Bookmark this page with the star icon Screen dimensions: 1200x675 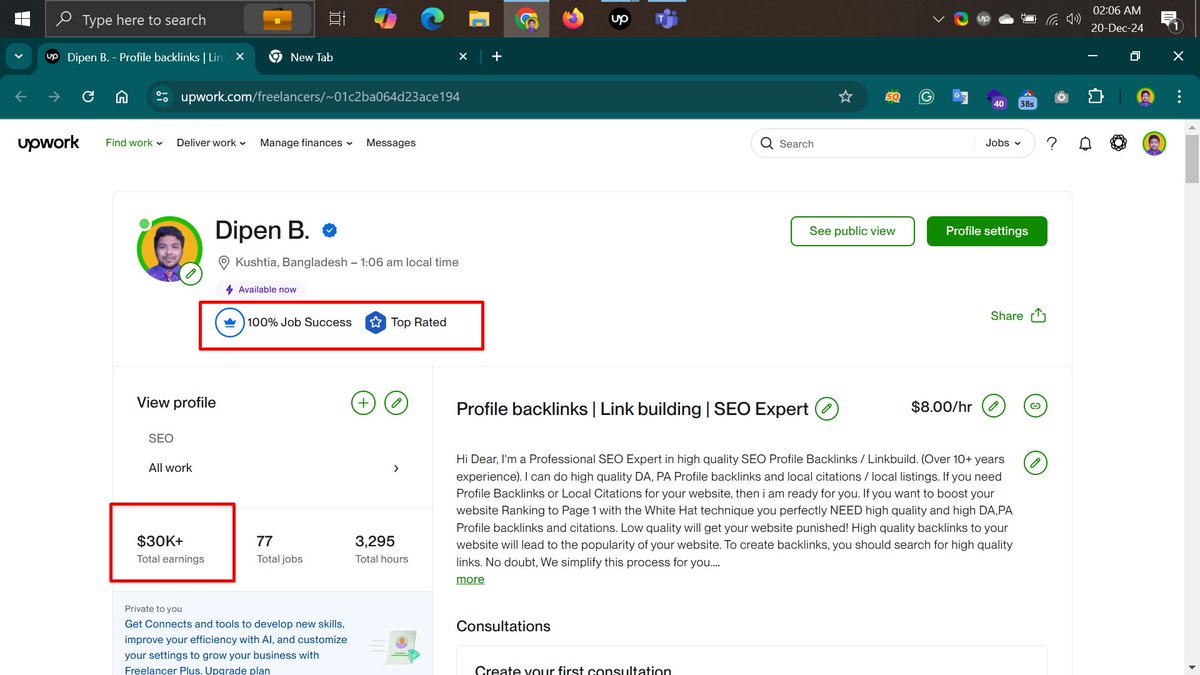[845, 97]
